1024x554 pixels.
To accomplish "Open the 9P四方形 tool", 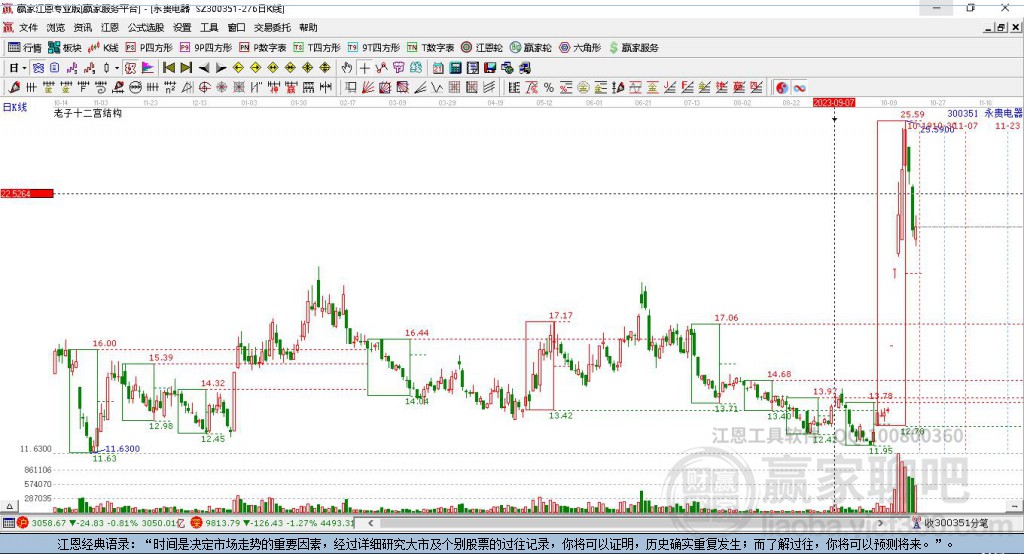I will click(206, 48).
